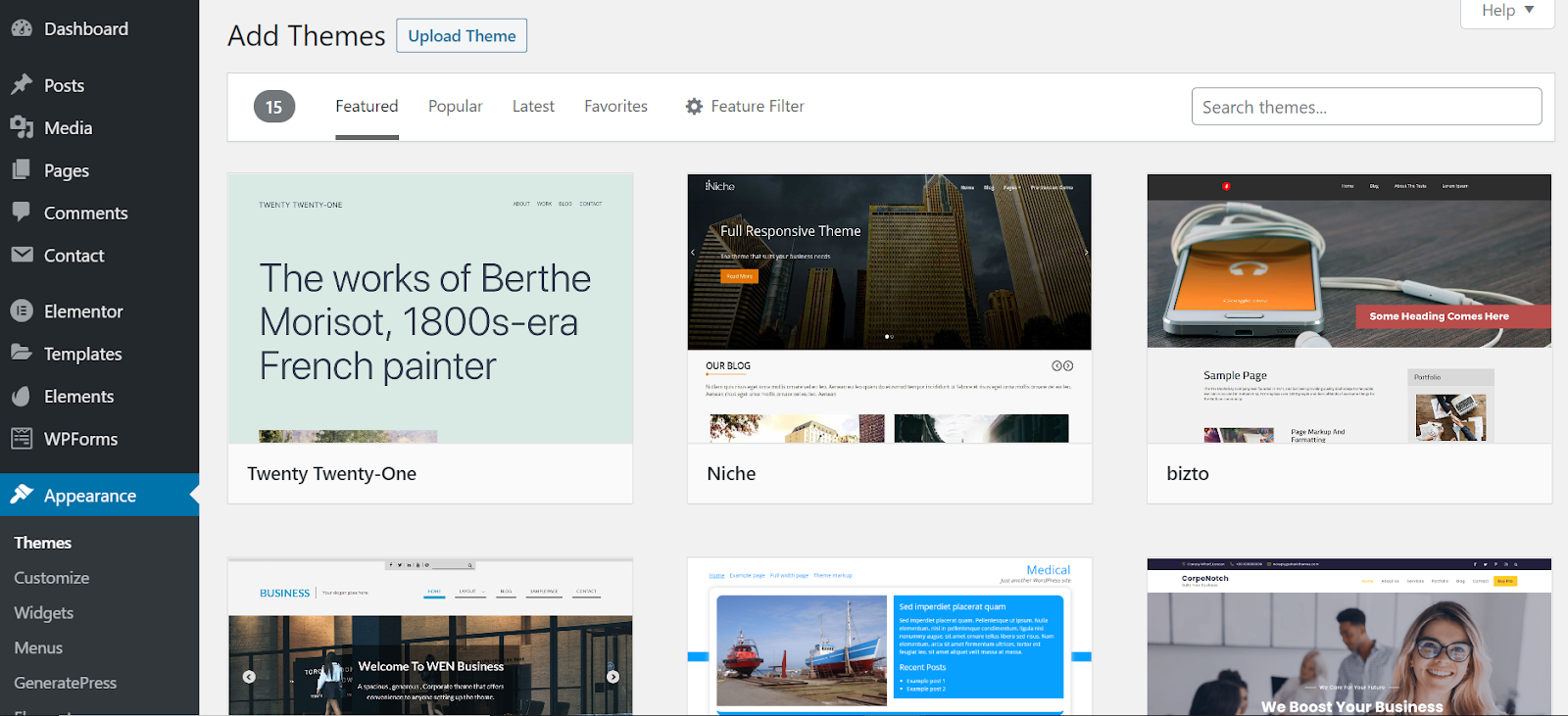1568x716 pixels.
Task: Click the Comments speech bubble icon
Action: (x=22, y=212)
